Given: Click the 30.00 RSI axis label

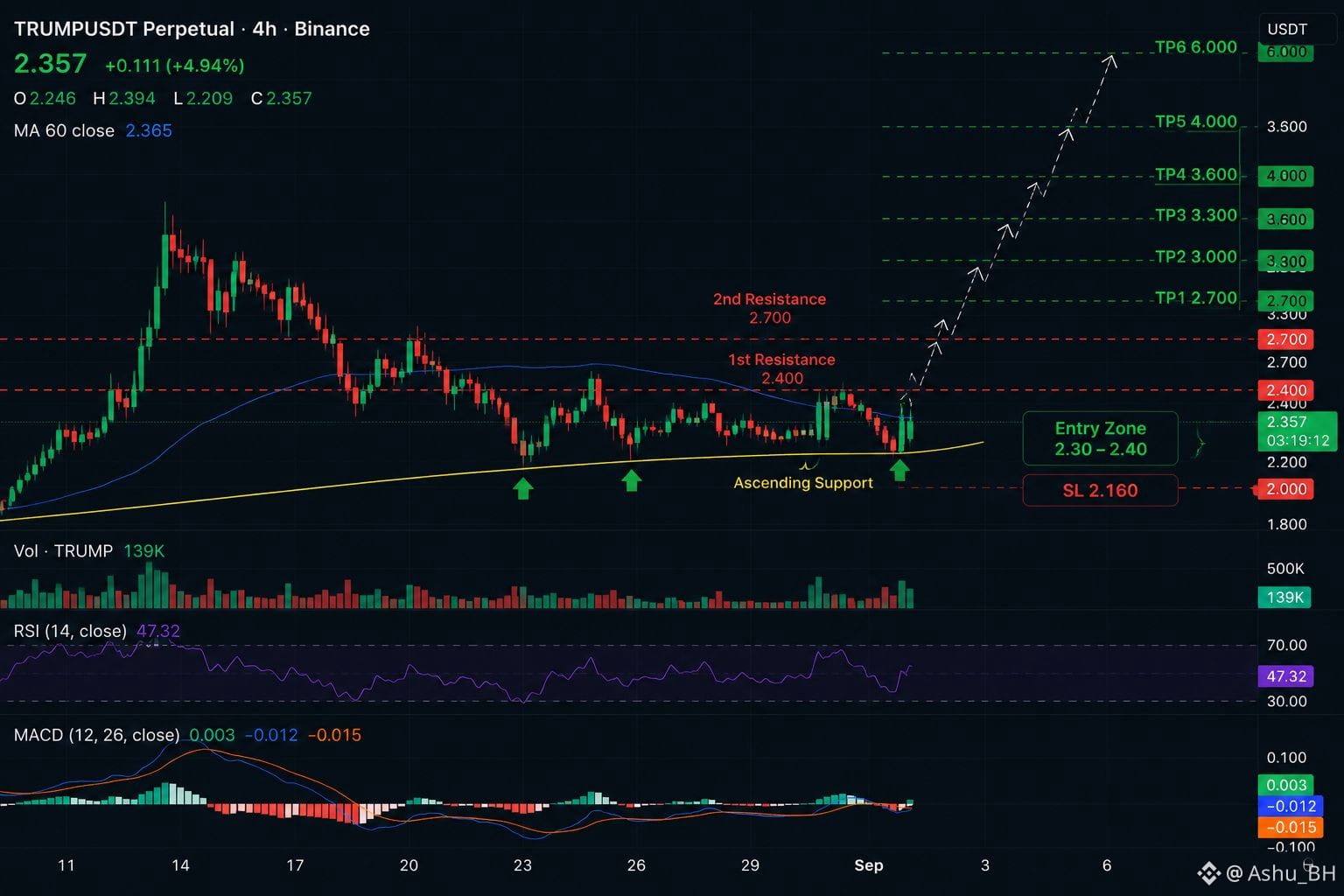Looking at the screenshot, I should pos(1286,701).
